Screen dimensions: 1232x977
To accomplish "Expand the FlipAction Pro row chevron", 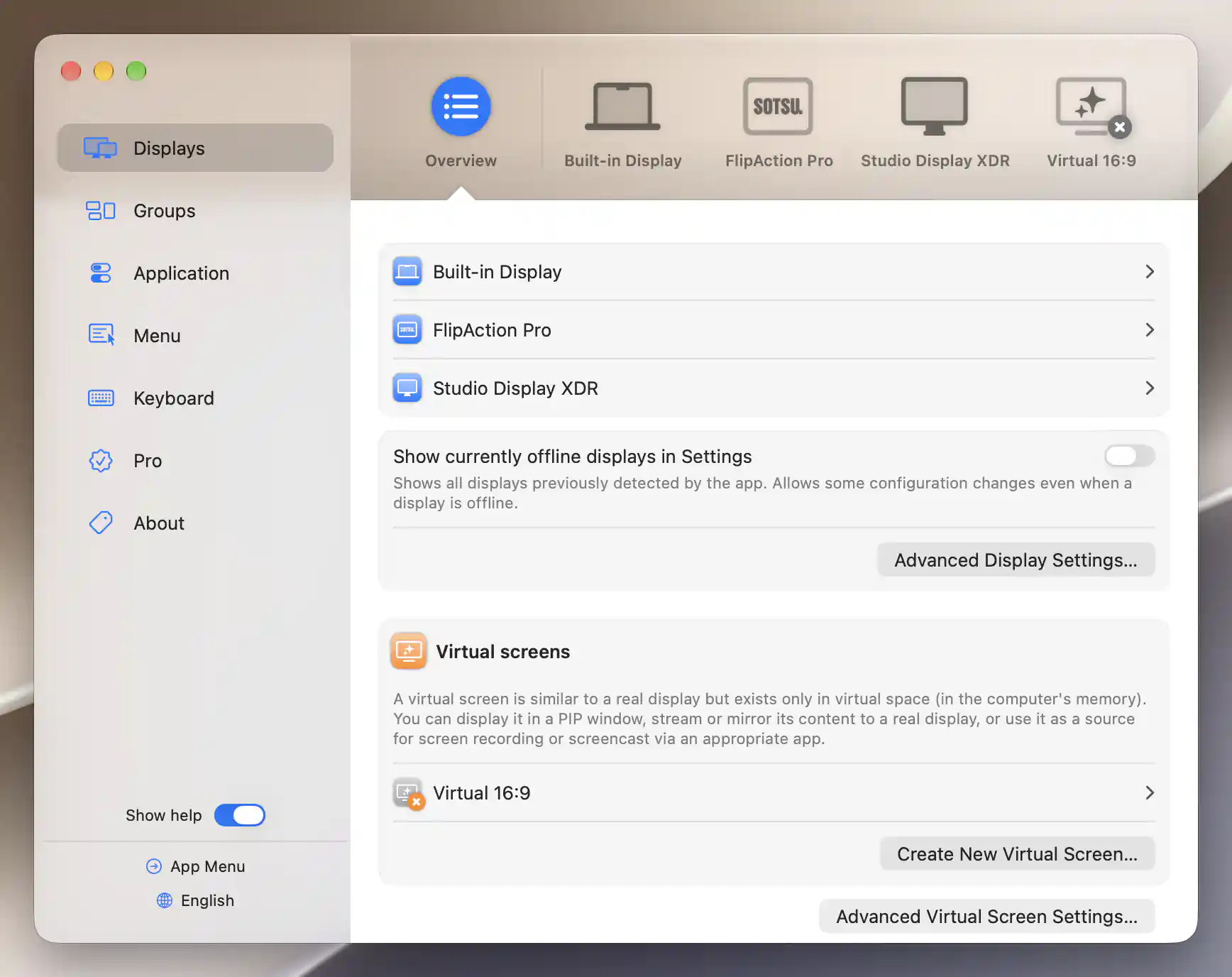I will (1150, 330).
